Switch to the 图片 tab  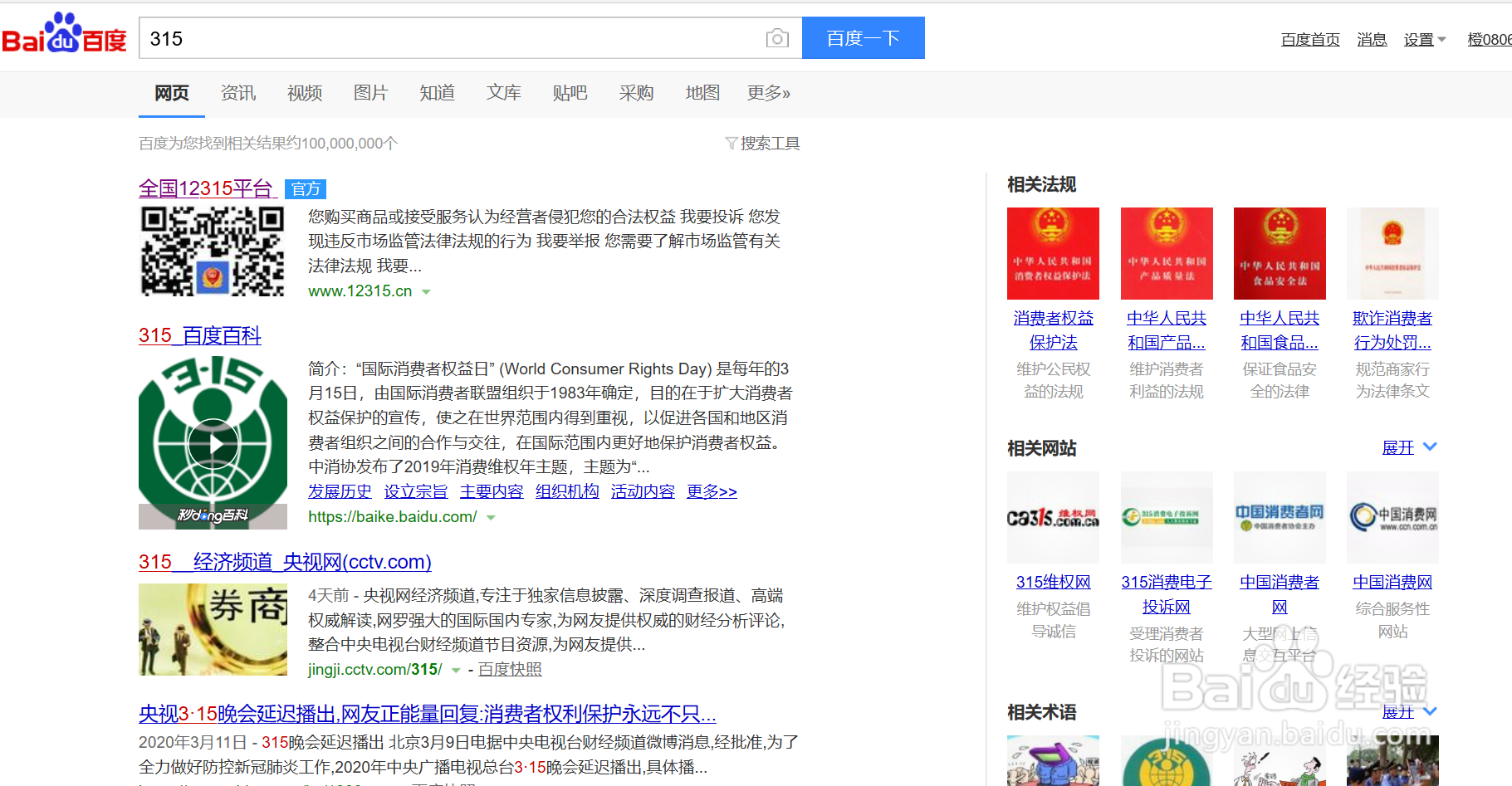(x=371, y=93)
